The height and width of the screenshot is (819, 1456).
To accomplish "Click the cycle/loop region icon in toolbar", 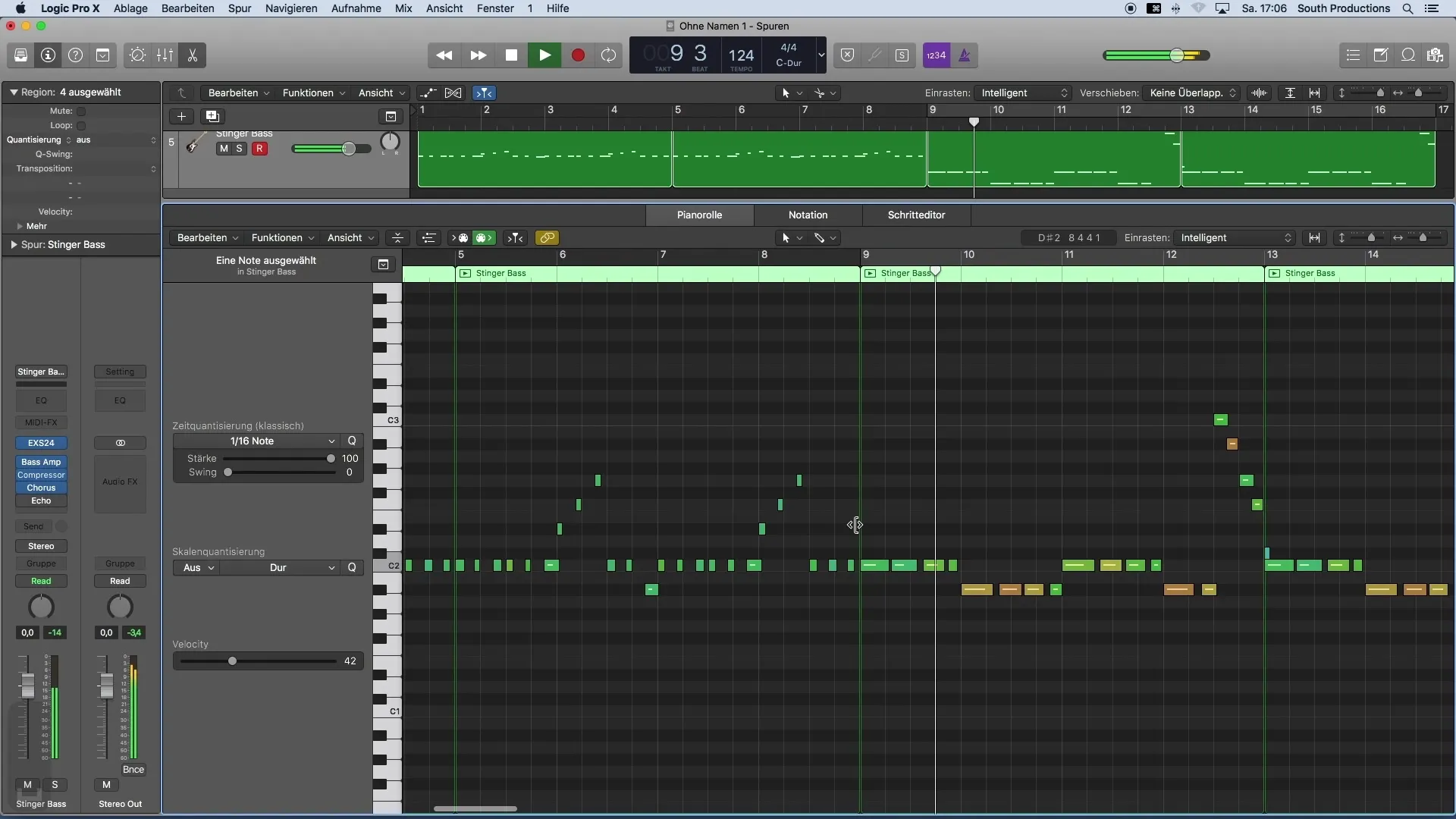I will [608, 55].
